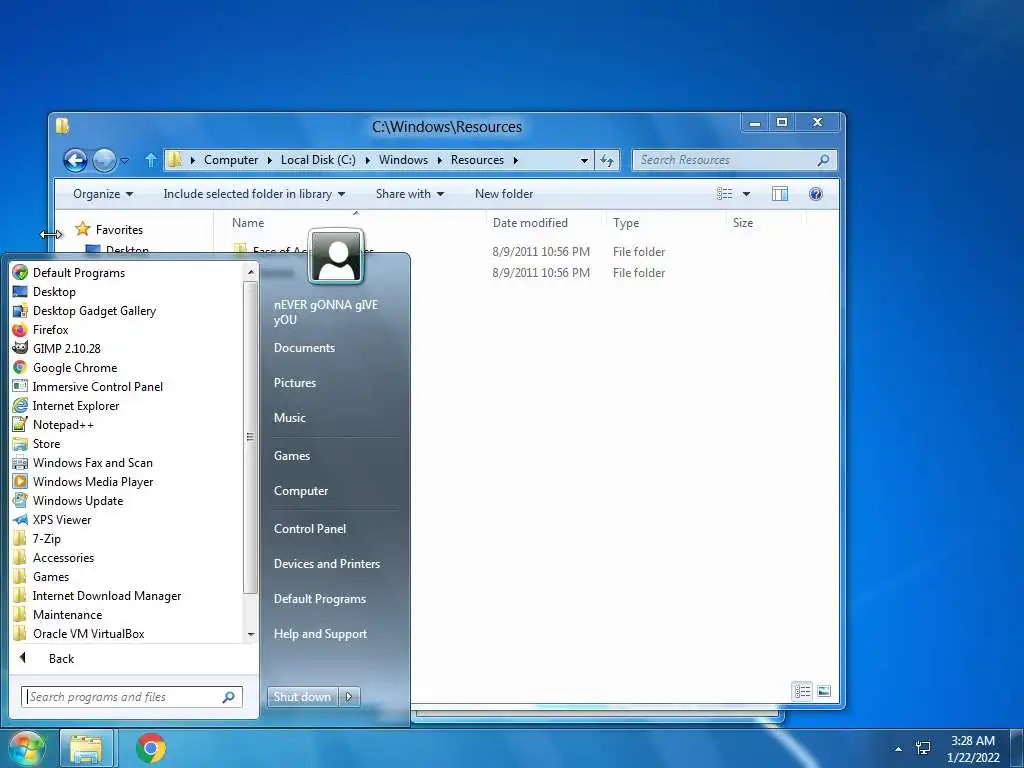Open Explorer help icon
Viewport: 1024px width, 768px height.
[816, 194]
